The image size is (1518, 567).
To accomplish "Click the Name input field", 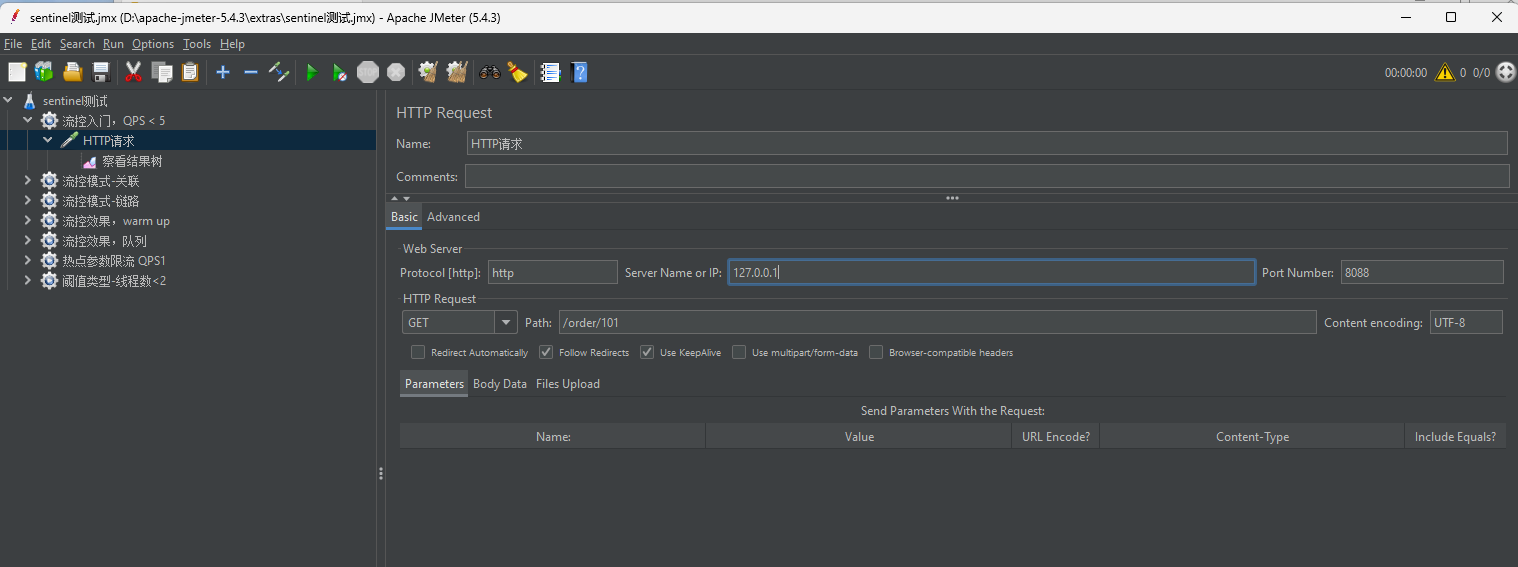I will click(x=987, y=143).
